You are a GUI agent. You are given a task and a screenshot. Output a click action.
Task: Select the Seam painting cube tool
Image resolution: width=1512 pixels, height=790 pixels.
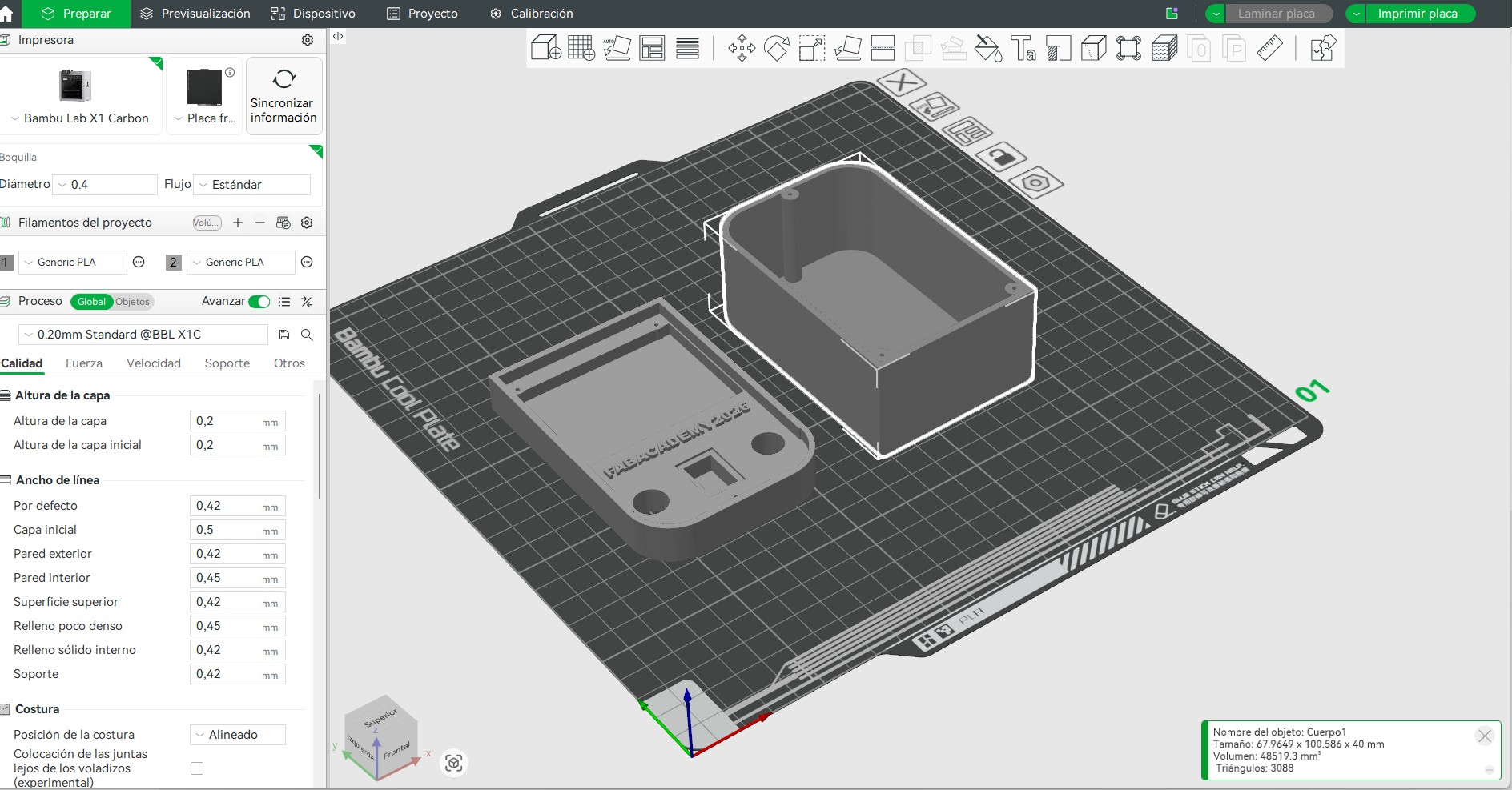pyautogui.click(x=1093, y=48)
